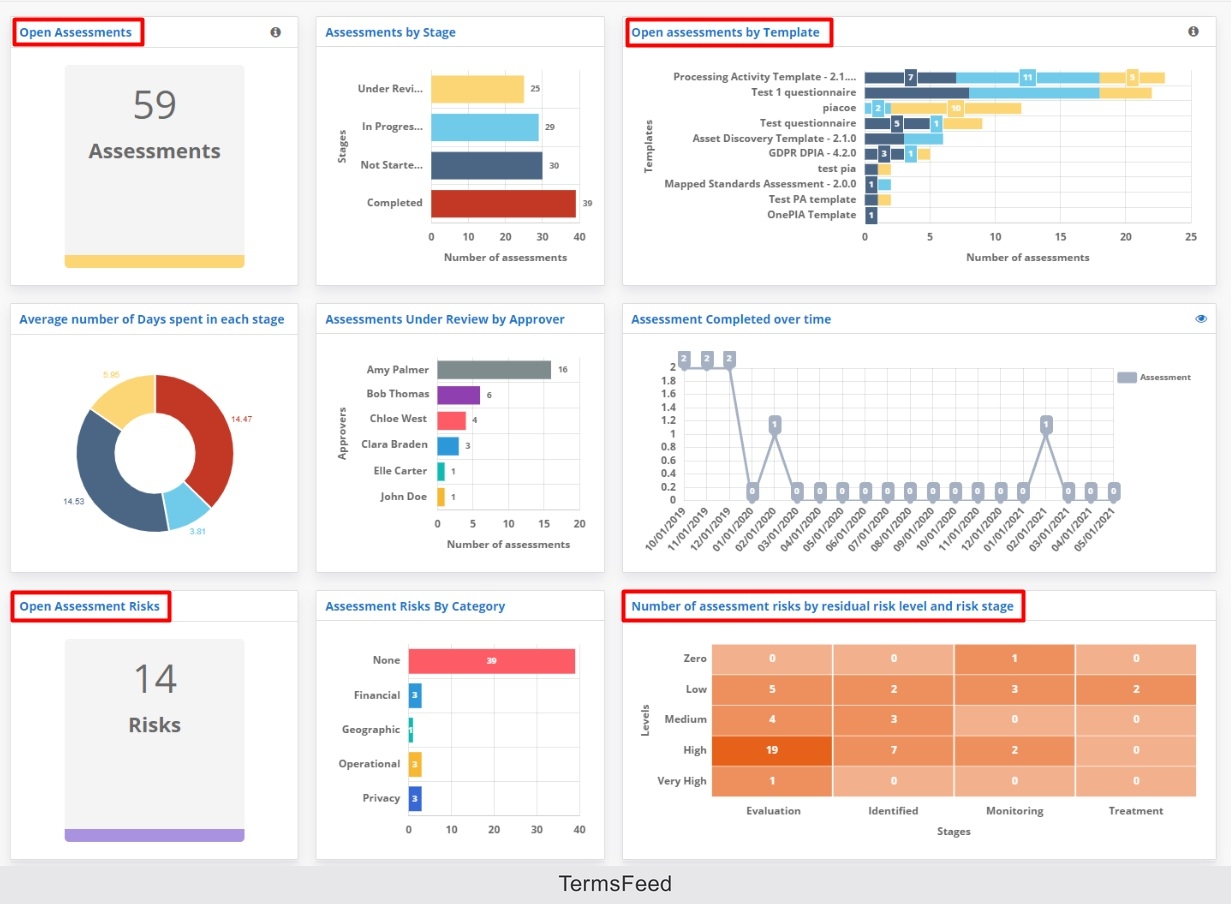1231x904 pixels.
Task: Click info icon on Open Assessments card
Action: tap(275, 32)
